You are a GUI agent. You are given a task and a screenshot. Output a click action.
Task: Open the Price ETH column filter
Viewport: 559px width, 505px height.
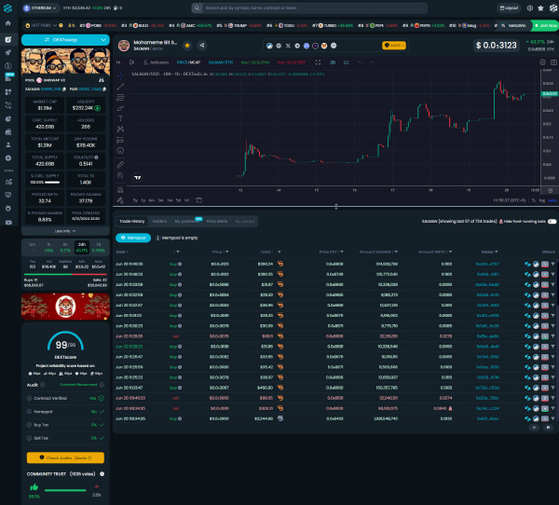tap(342, 252)
